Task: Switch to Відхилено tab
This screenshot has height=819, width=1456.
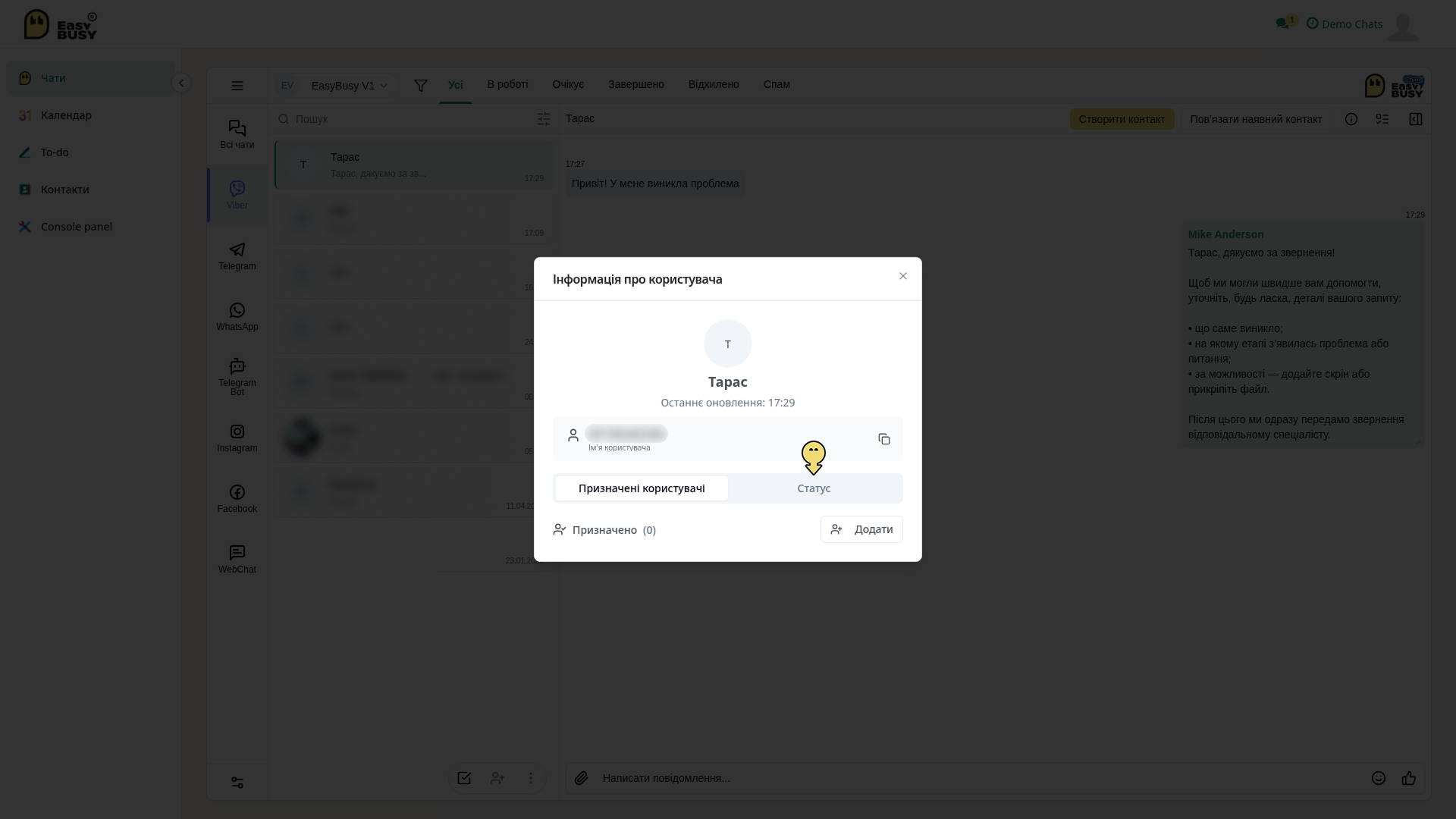Action: pos(714,84)
